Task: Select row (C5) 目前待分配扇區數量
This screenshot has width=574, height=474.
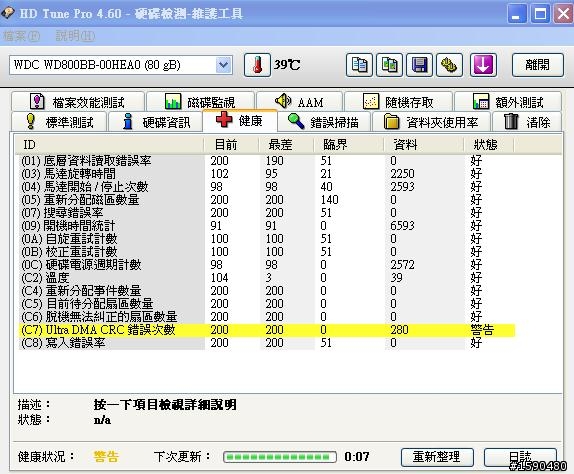Action: pyautogui.click(x=267, y=304)
